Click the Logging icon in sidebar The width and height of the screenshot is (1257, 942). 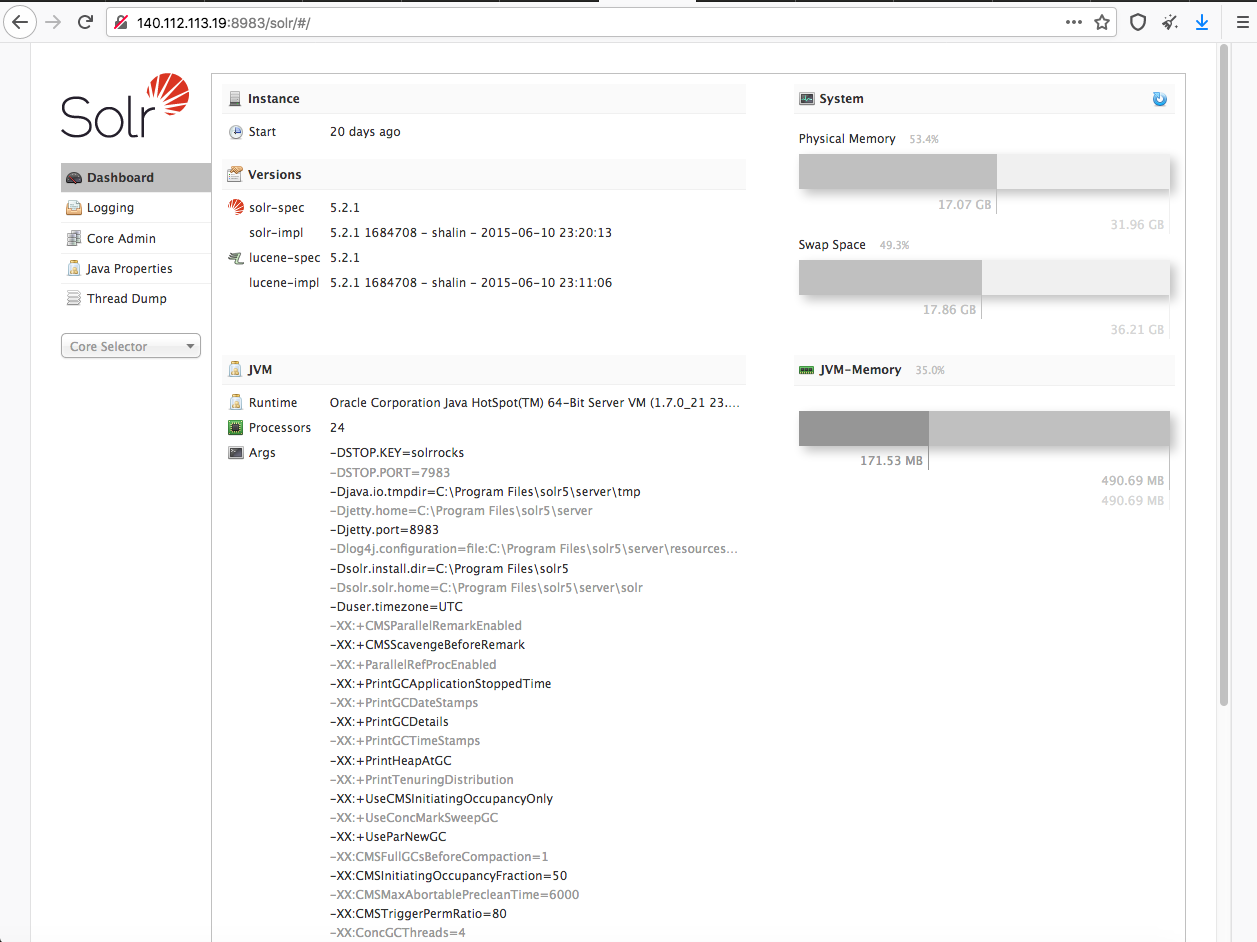[73, 208]
